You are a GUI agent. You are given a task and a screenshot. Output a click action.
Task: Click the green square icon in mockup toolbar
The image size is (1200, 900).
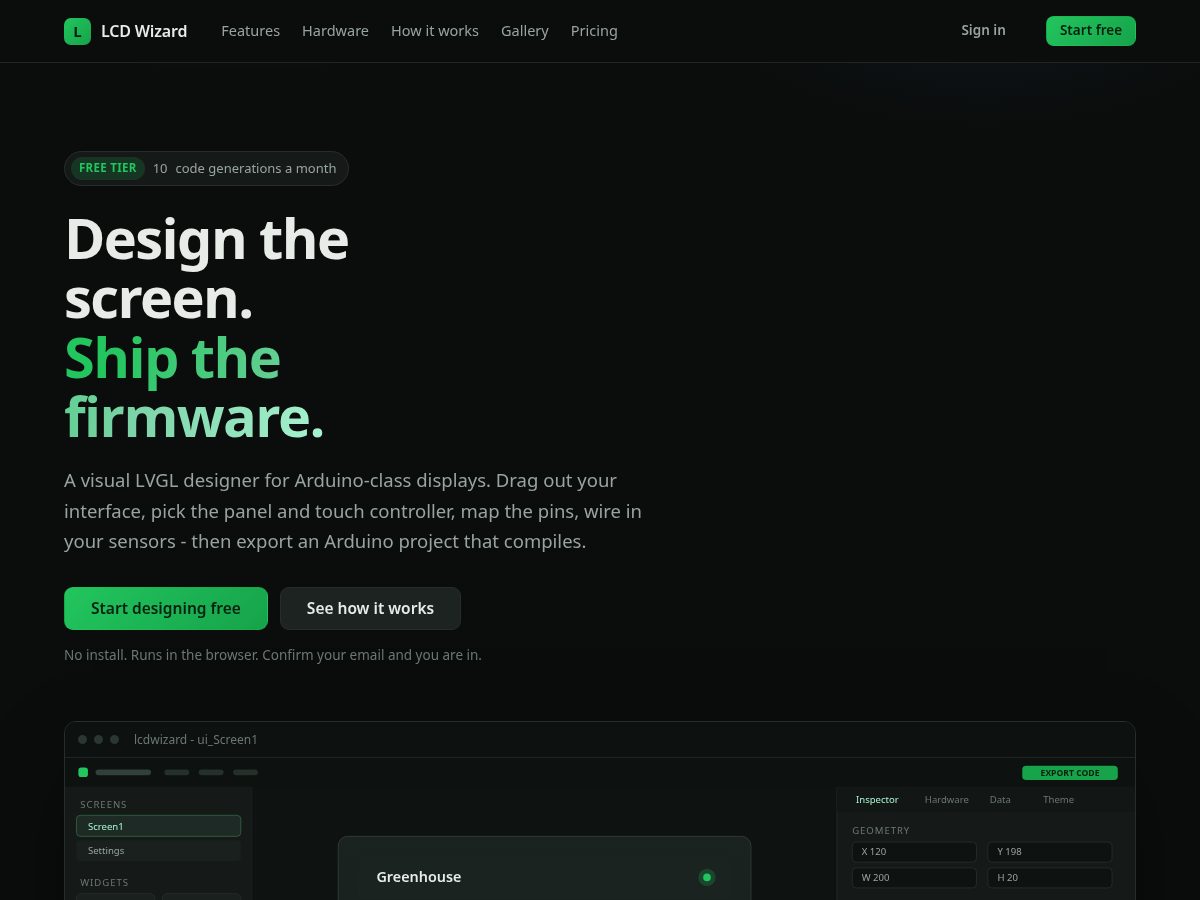83,772
